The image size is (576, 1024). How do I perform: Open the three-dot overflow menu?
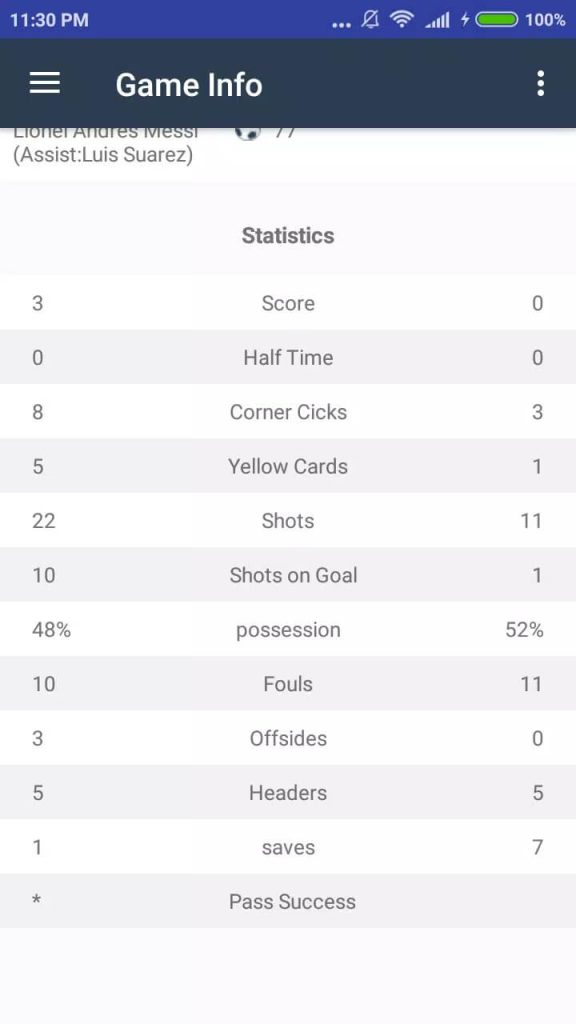(540, 84)
